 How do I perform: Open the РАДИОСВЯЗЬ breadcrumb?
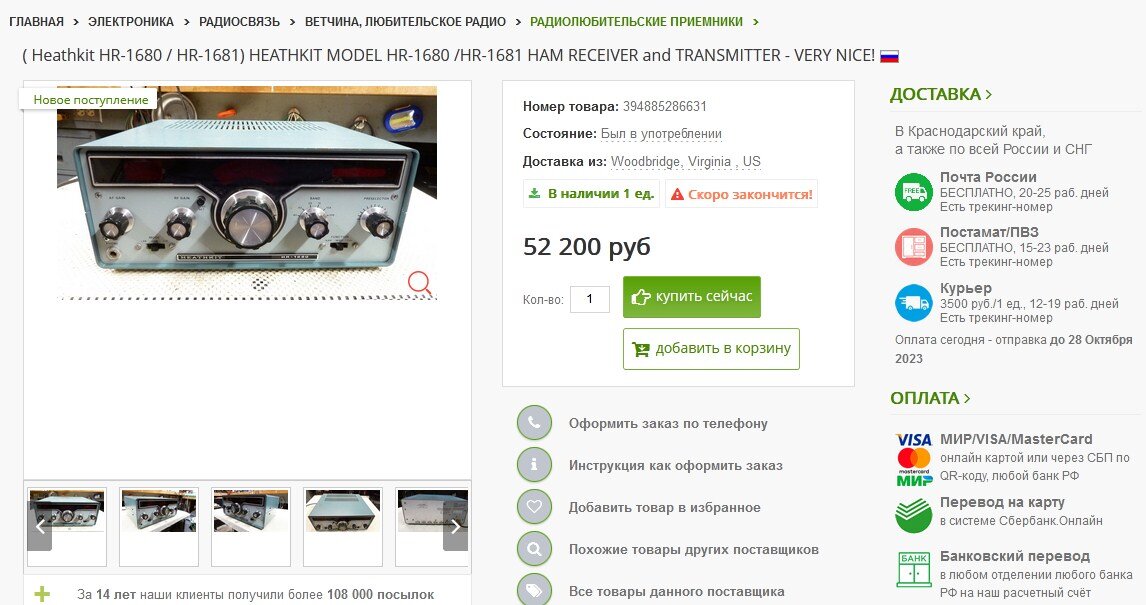click(239, 22)
